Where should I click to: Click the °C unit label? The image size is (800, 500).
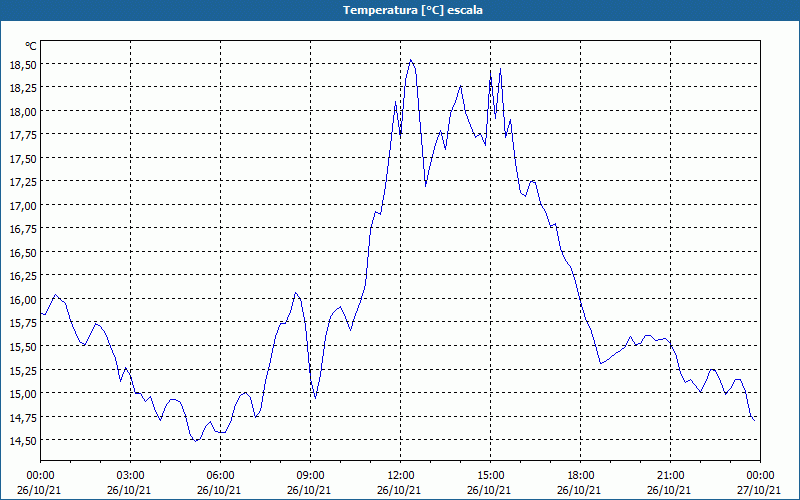pos(31,46)
